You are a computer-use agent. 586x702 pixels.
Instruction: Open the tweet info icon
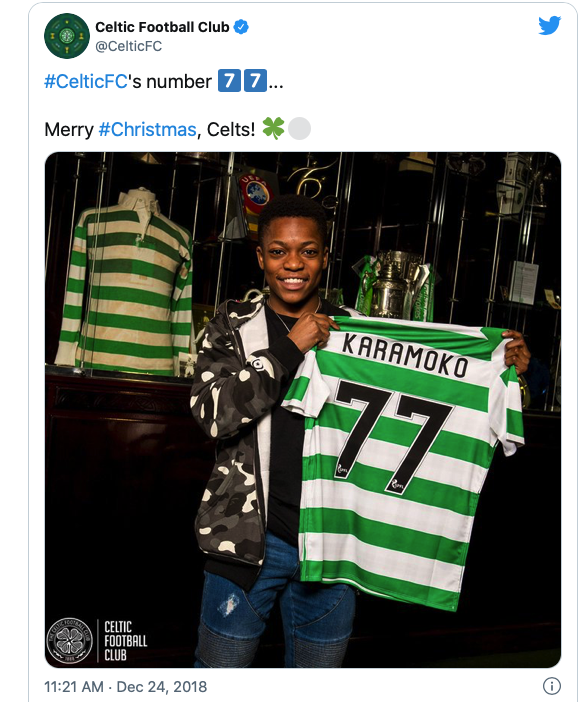click(x=552, y=686)
